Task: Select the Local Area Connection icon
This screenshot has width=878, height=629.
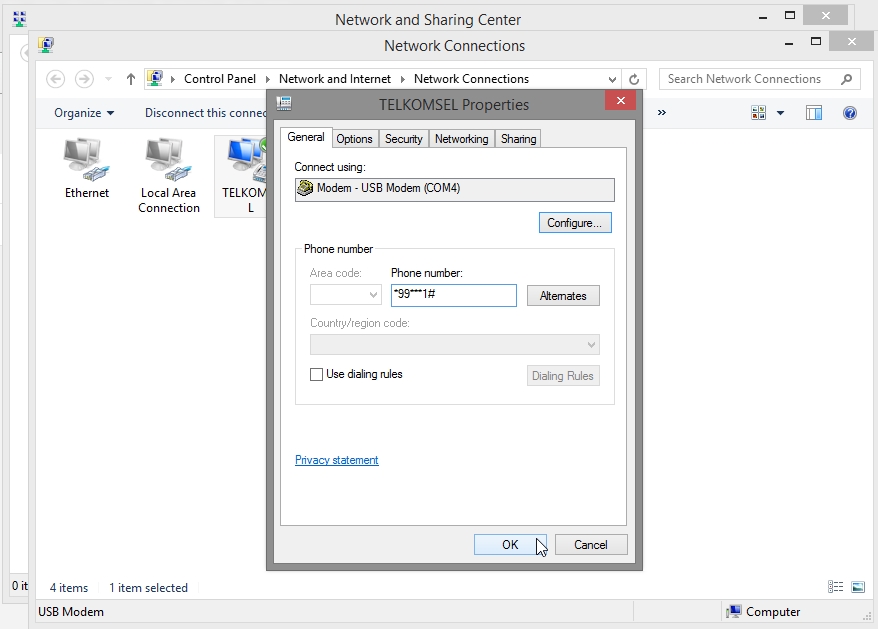Action: coord(169,175)
